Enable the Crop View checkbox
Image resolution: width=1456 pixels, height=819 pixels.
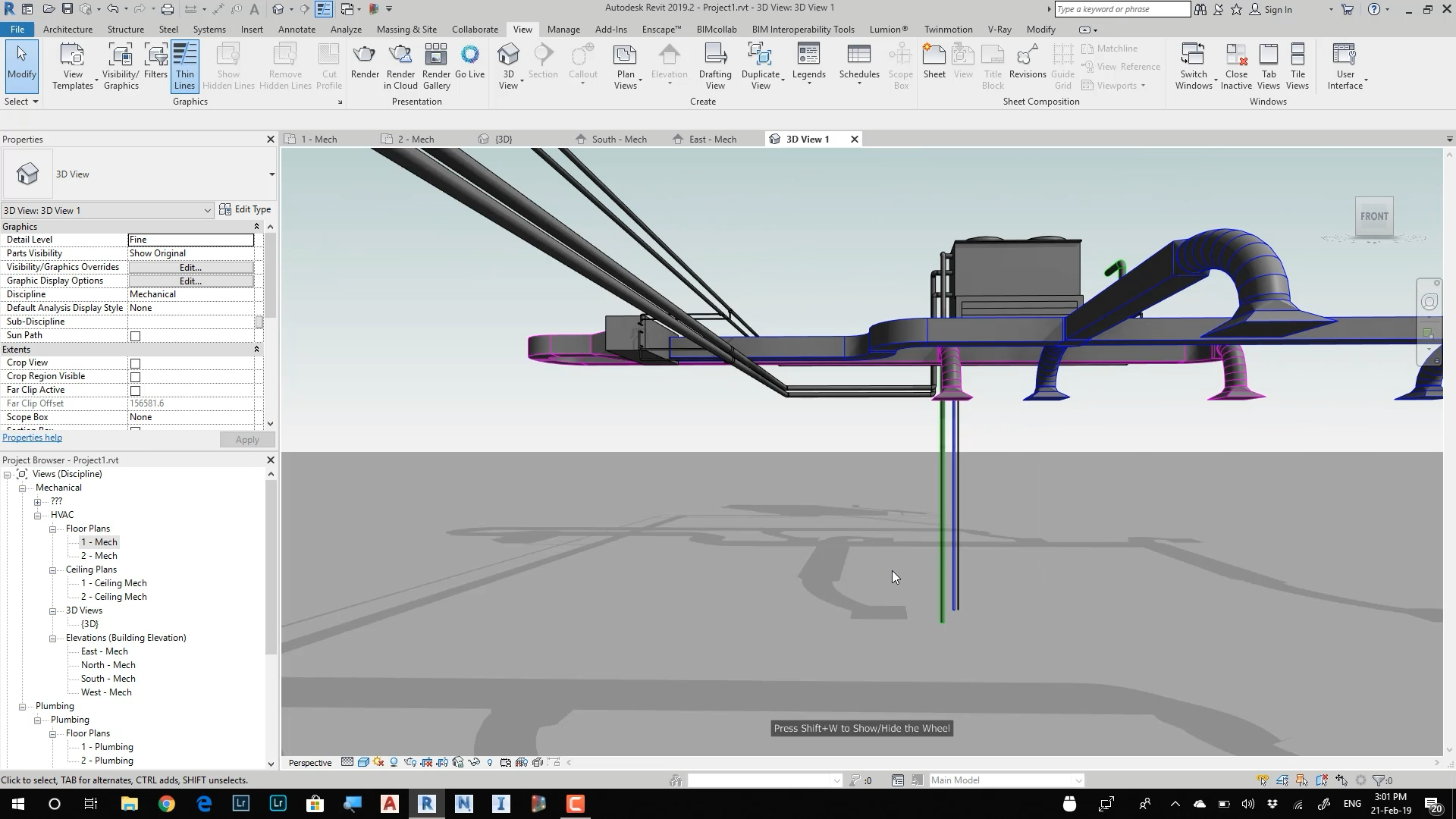(x=136, y=363)
